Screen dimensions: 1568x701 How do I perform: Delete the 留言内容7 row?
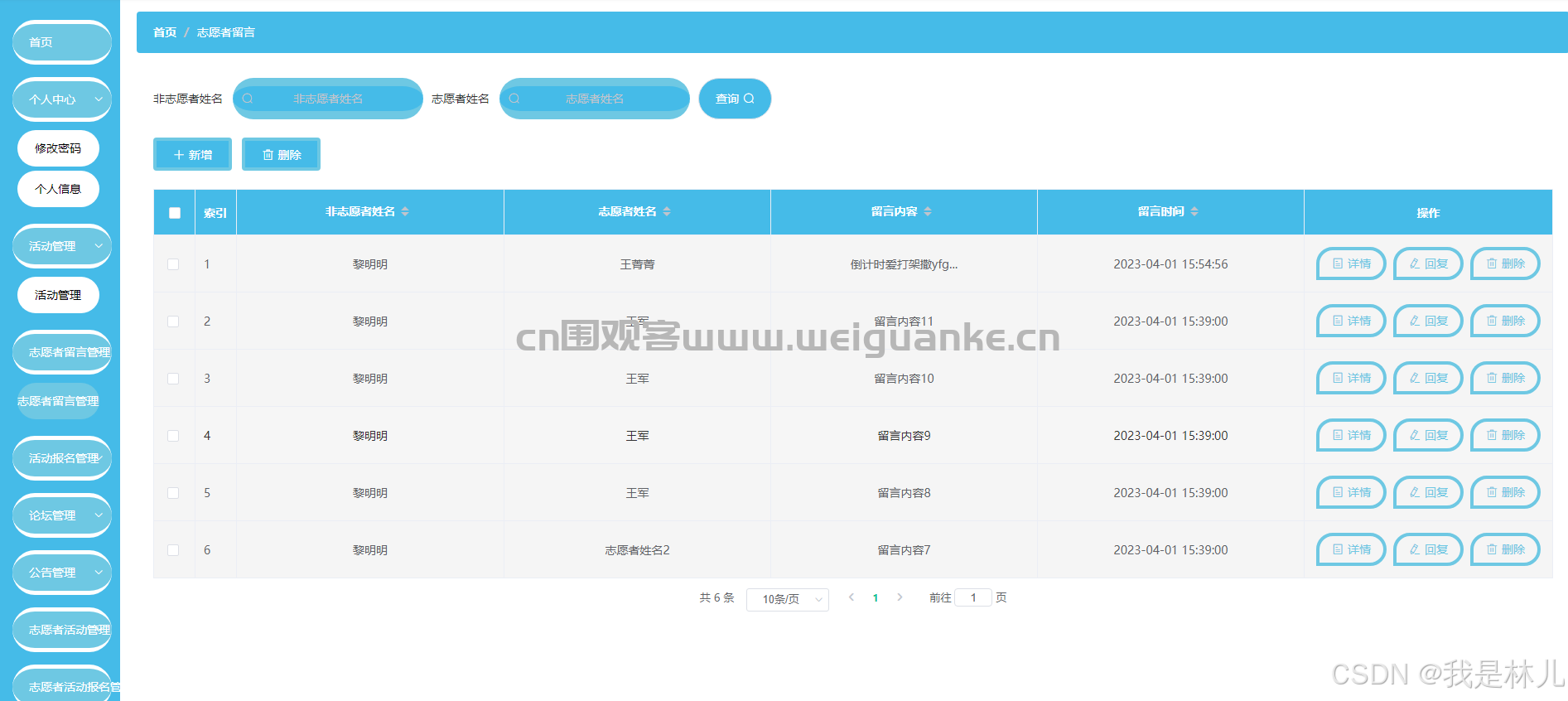click(x=1505, y=549)
